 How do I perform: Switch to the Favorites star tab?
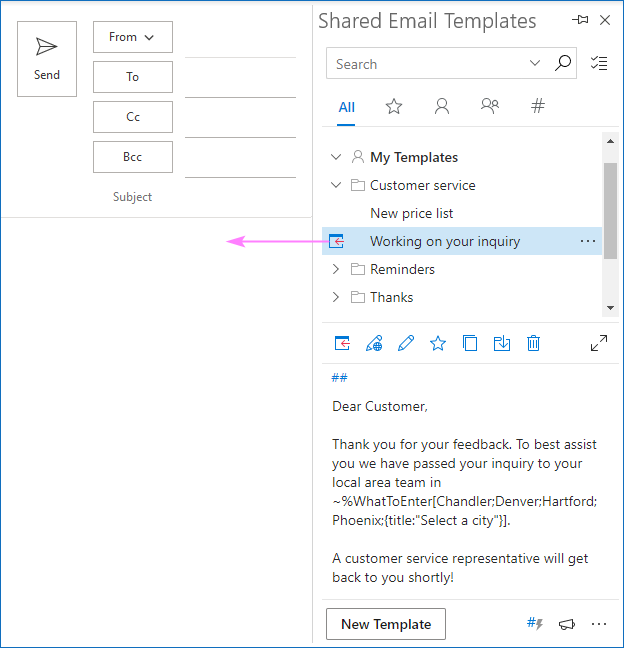coord(394,106)
